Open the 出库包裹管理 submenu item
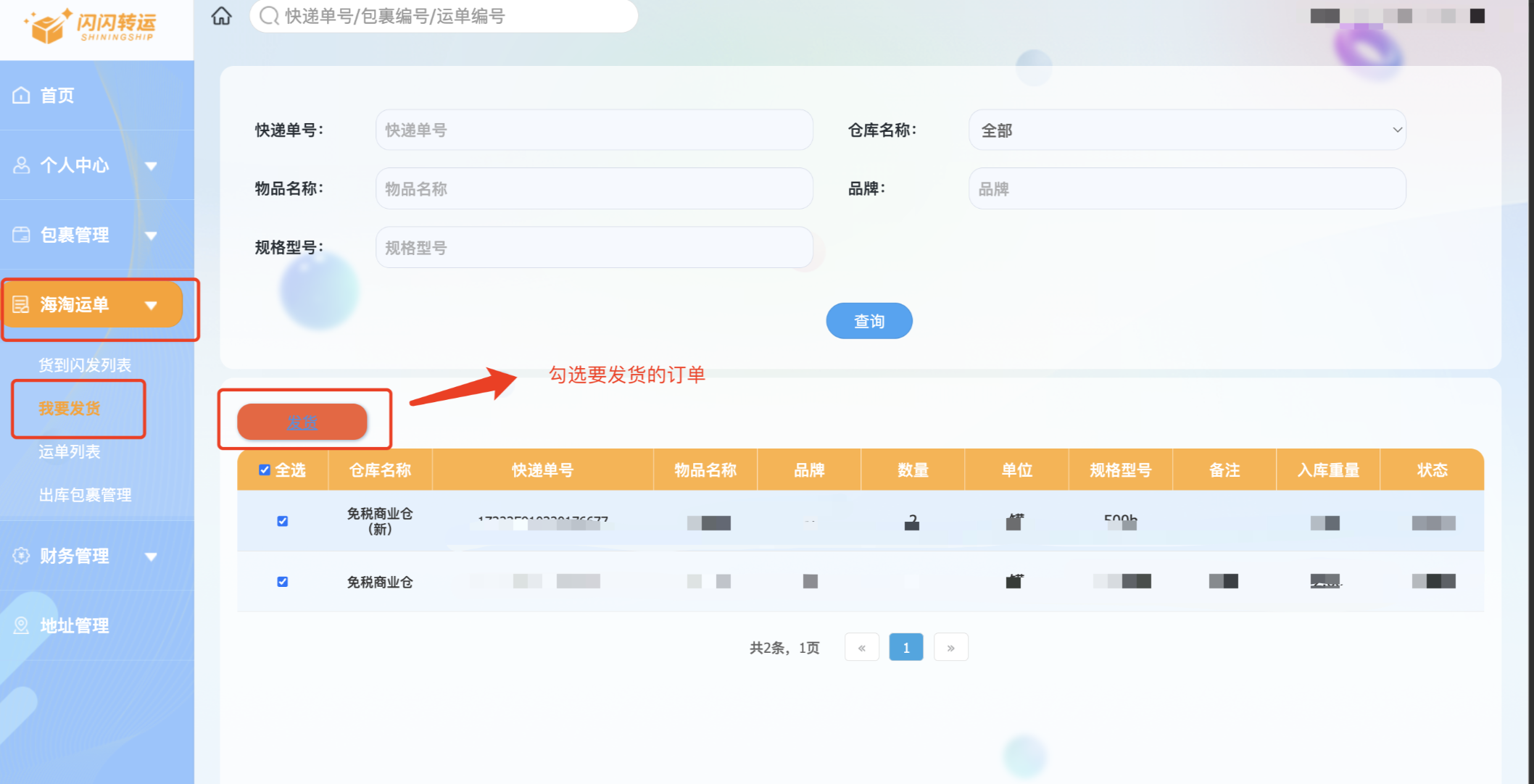Image resolution: width=1534 pixels, height=784 pixels. point(85,495)
